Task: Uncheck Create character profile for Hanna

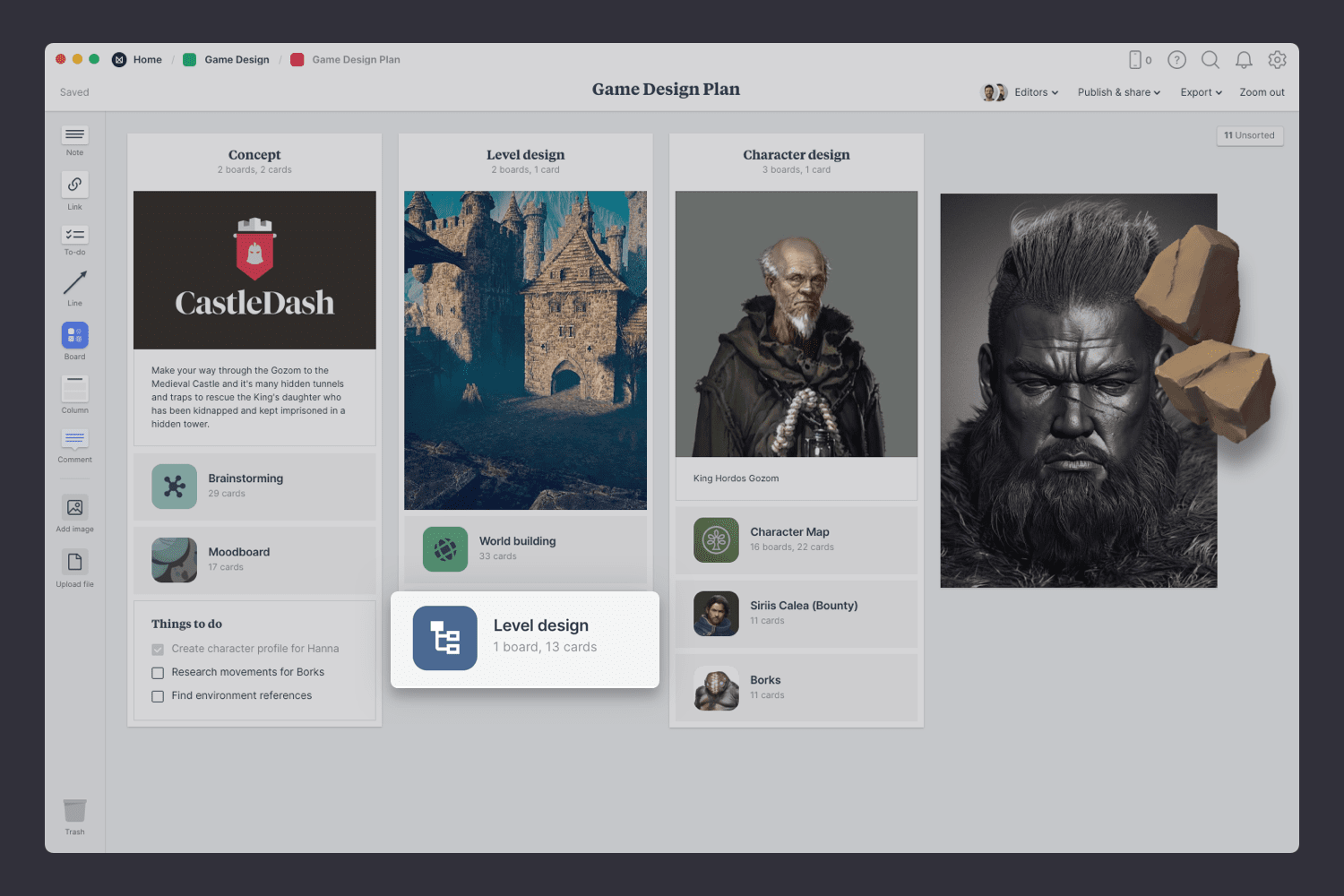Action: coord(158,650)
